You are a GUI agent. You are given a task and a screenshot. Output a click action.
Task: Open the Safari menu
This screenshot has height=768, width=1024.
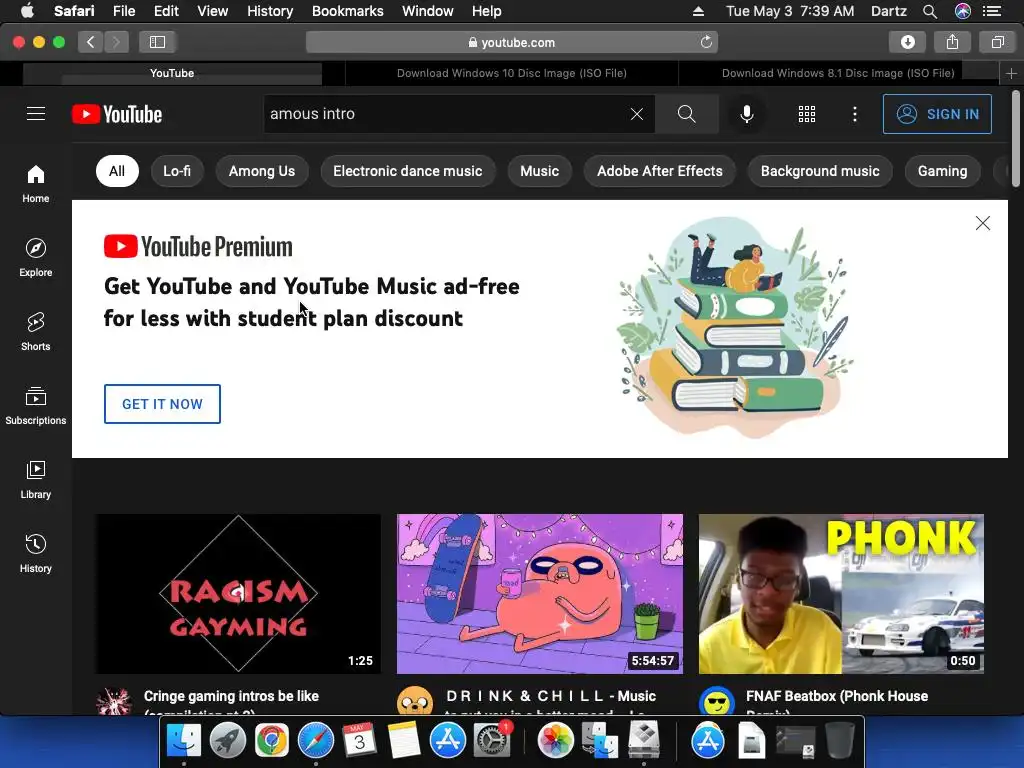click(74, 11)
